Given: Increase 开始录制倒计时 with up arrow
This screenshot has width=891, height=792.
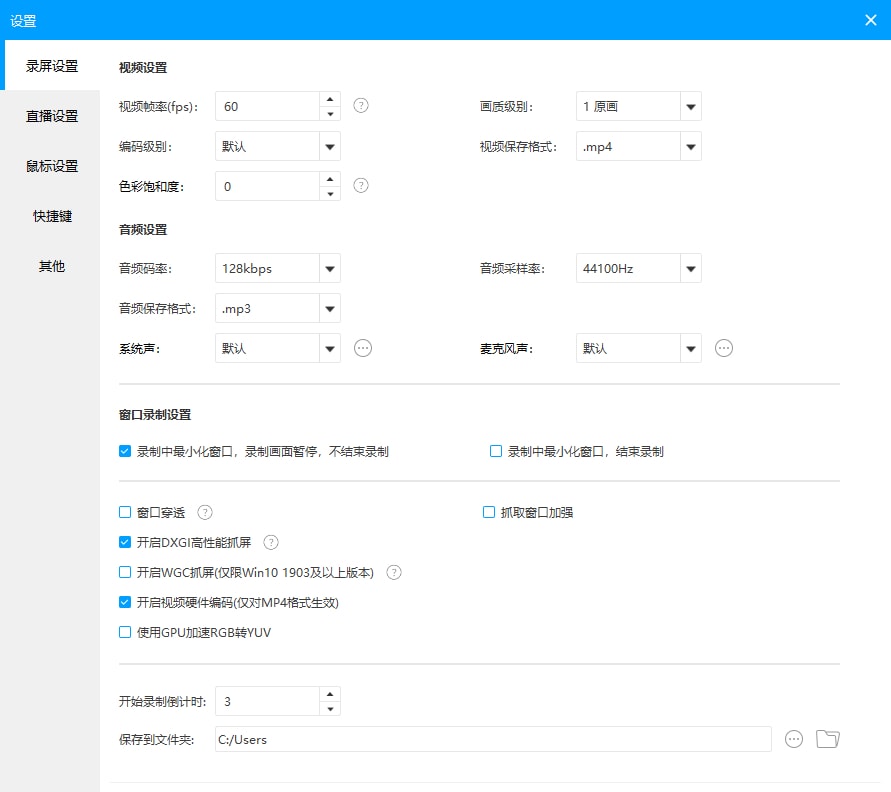Looking at the screenshot, I should 330,693.
